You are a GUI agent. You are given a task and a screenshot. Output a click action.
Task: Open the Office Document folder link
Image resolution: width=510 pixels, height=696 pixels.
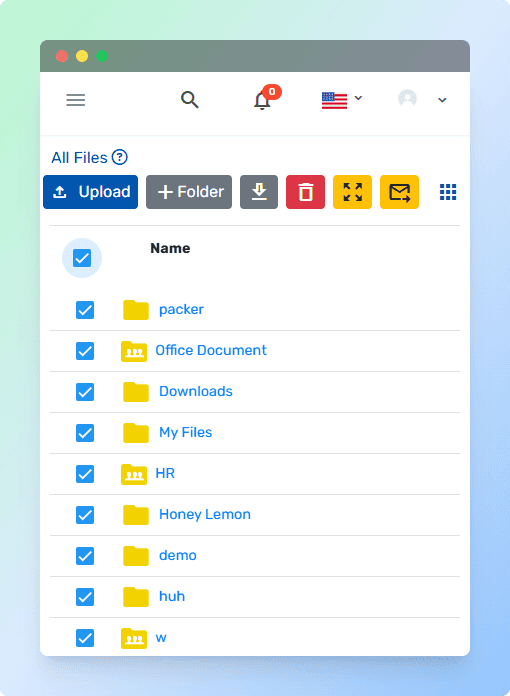(211, 350)
